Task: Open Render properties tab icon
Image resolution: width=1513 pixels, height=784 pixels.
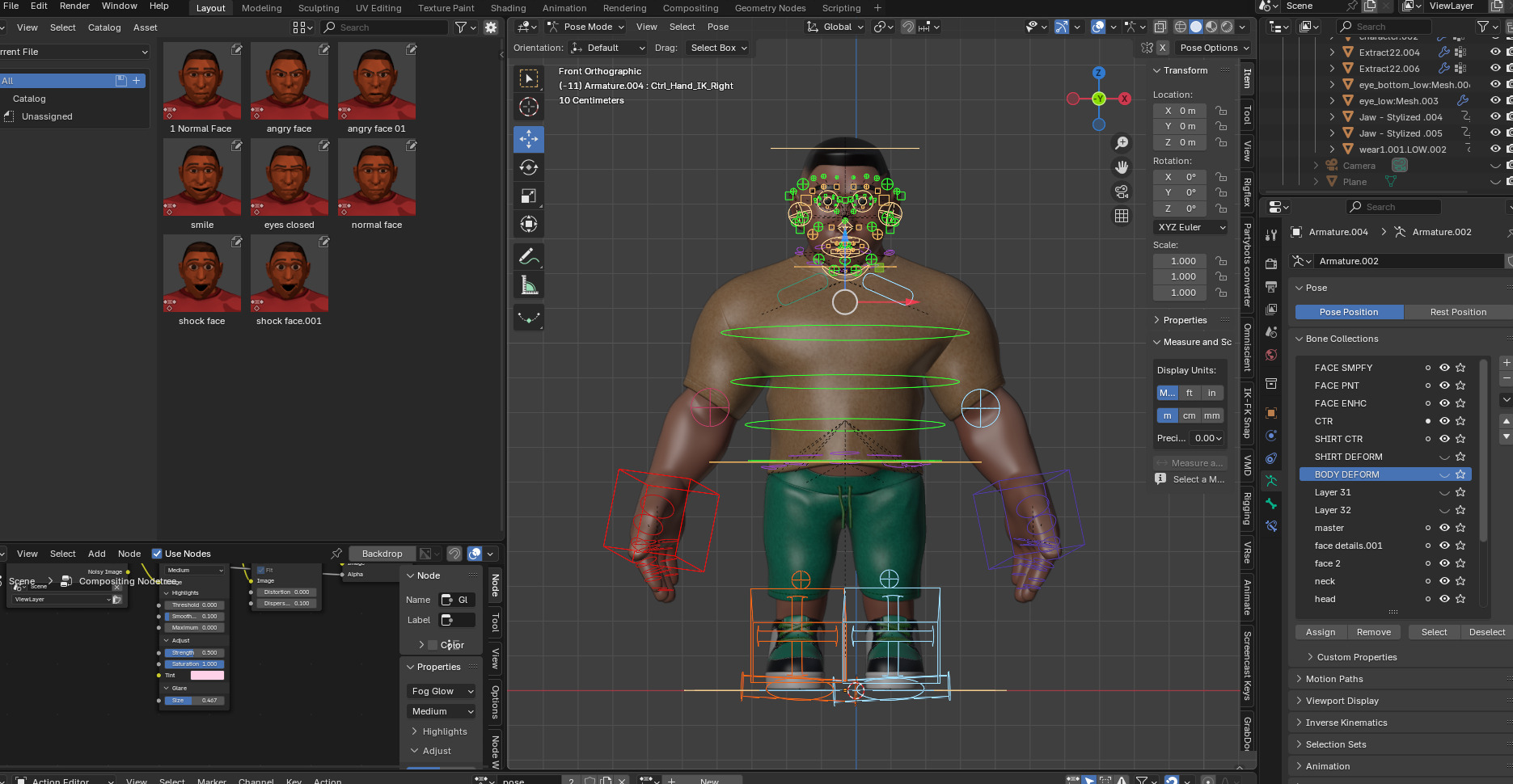Action: [1271, 264]
